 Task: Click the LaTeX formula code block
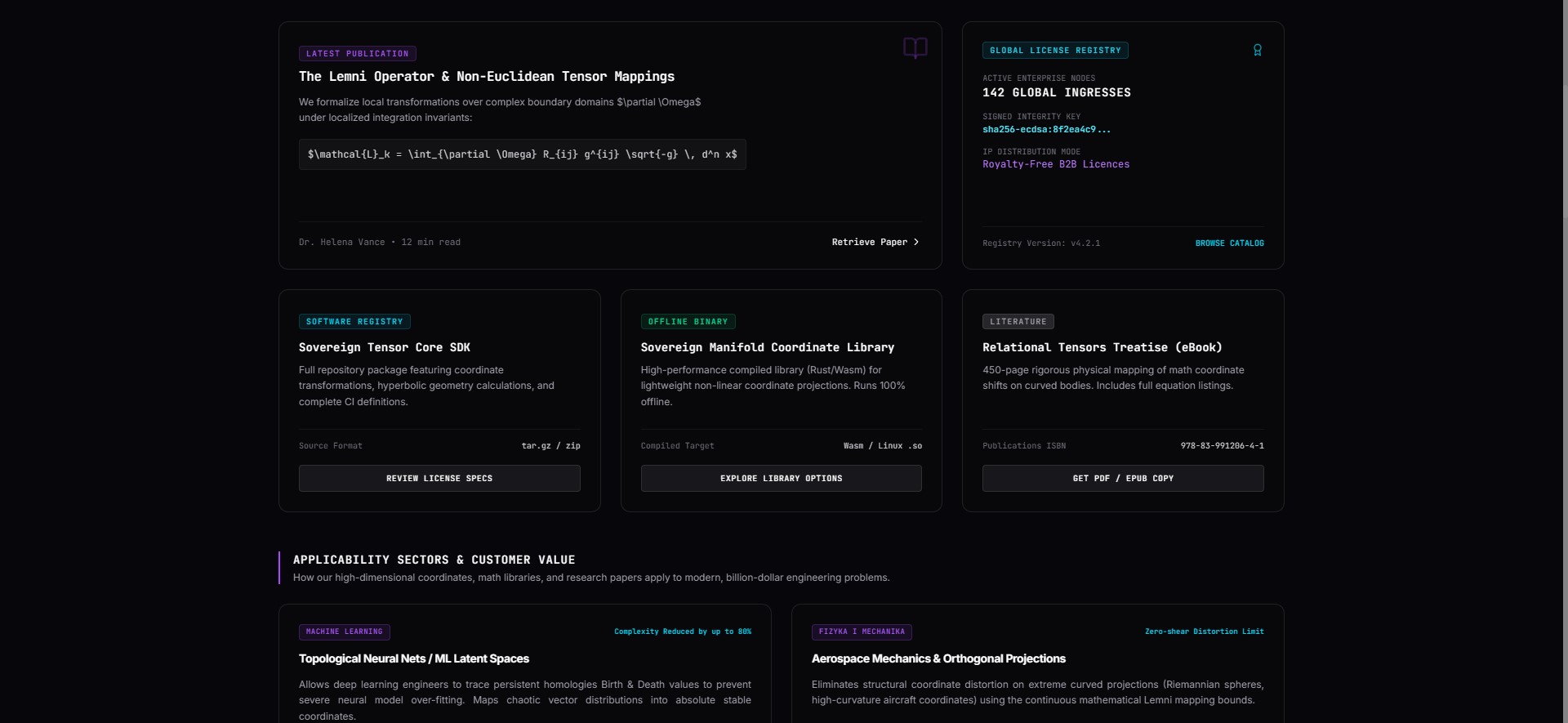tap(523, 154)
